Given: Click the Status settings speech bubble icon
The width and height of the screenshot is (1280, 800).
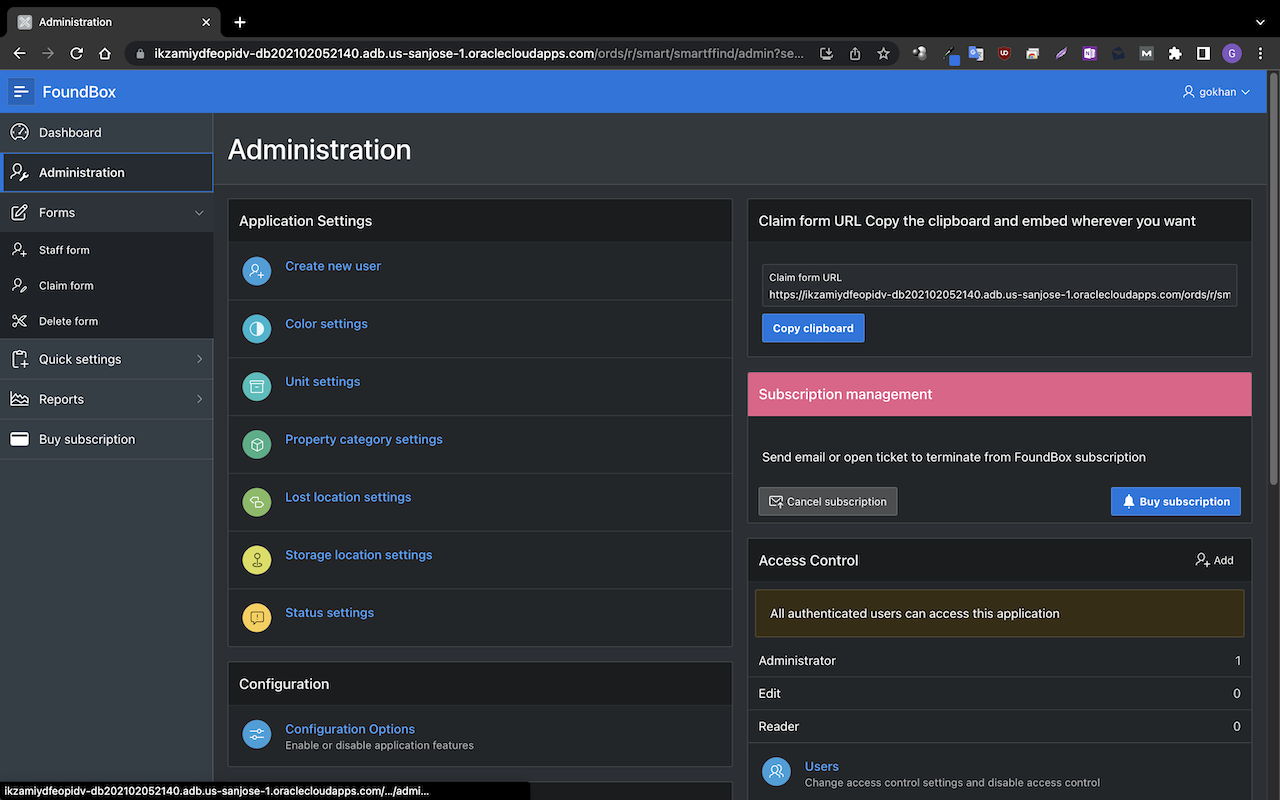Looking at the screenshot, I should [x=257, y=618].
